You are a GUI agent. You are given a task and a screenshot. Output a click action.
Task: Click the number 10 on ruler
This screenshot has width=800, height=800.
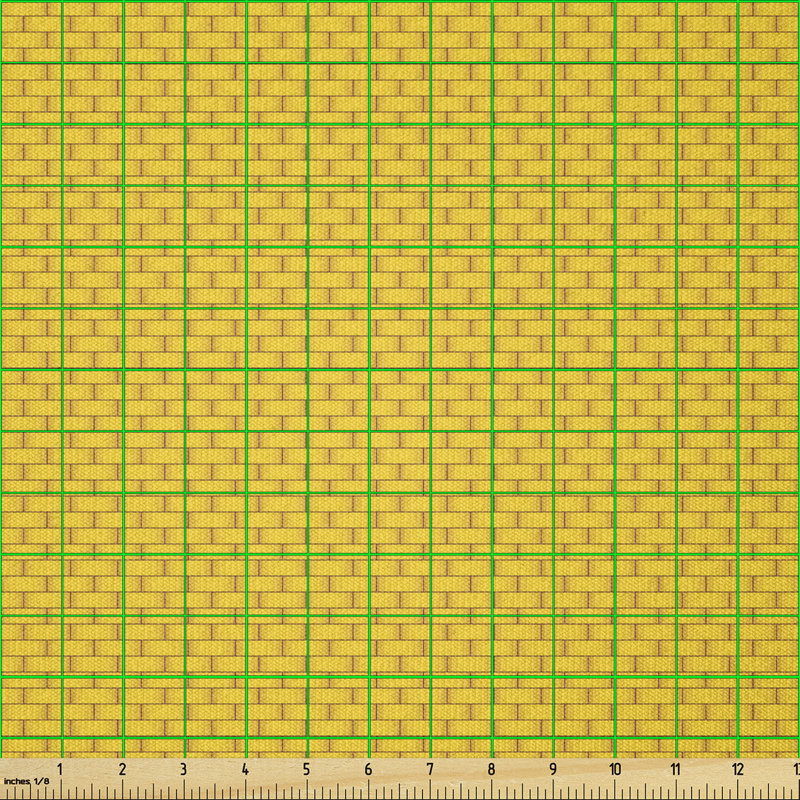(x=614, y=769)
